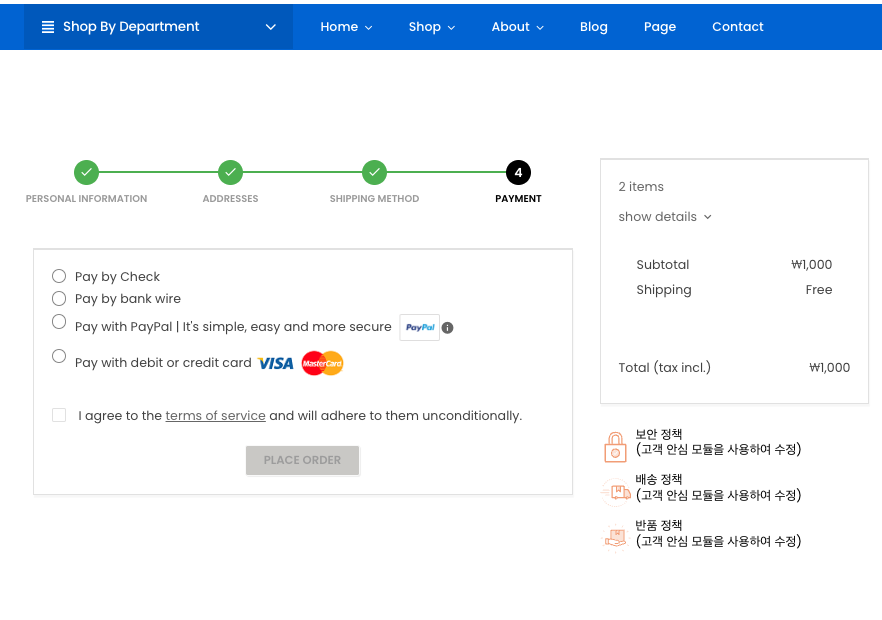Click the Pay by Check label text
The image size is (882, 620).
point(118,277)
